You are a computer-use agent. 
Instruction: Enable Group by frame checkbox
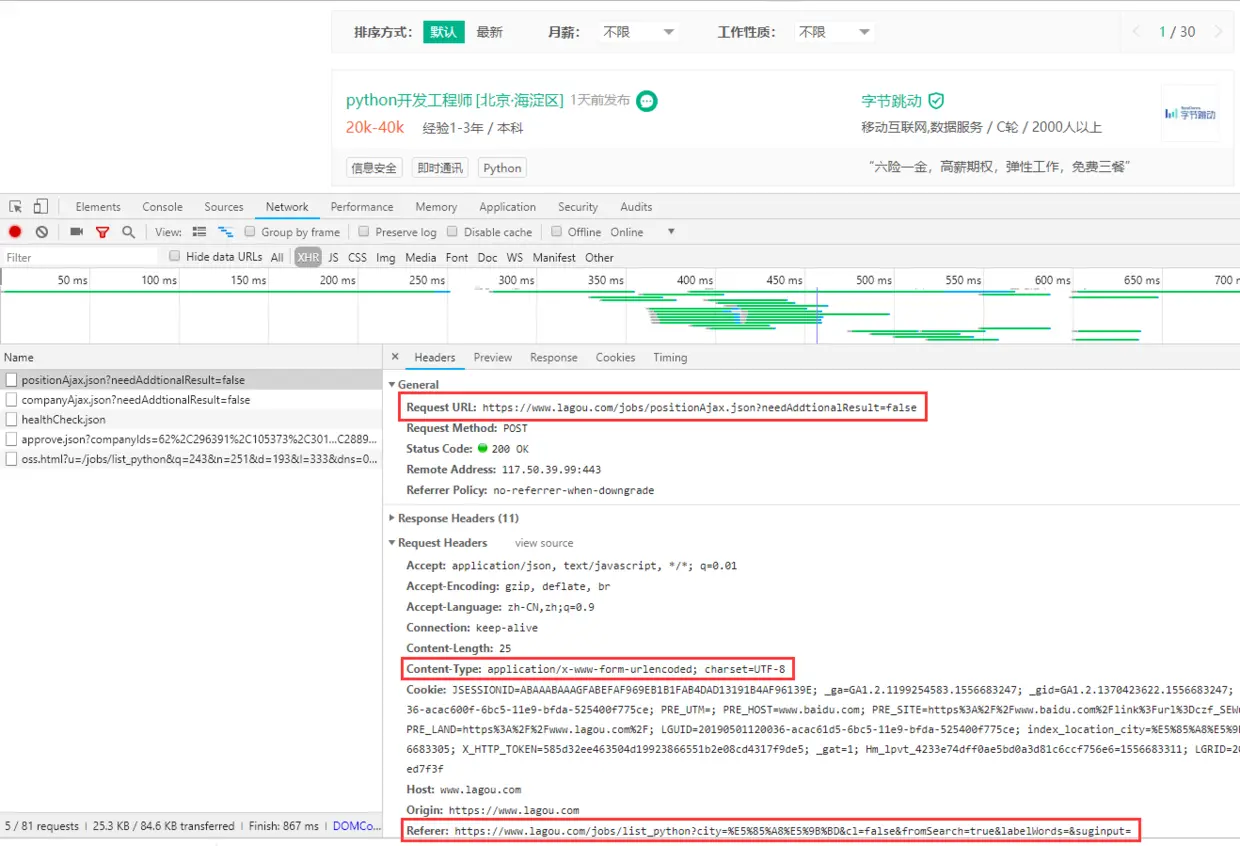click(x=250, y=231)
